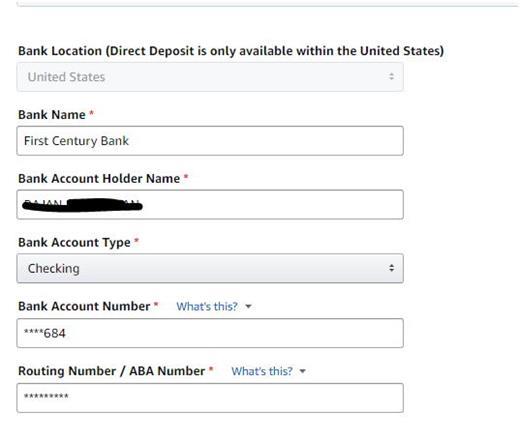The image size is (520, 439).
Task: Open What's this? beside Bank Account Number
Action: point(207,306)
